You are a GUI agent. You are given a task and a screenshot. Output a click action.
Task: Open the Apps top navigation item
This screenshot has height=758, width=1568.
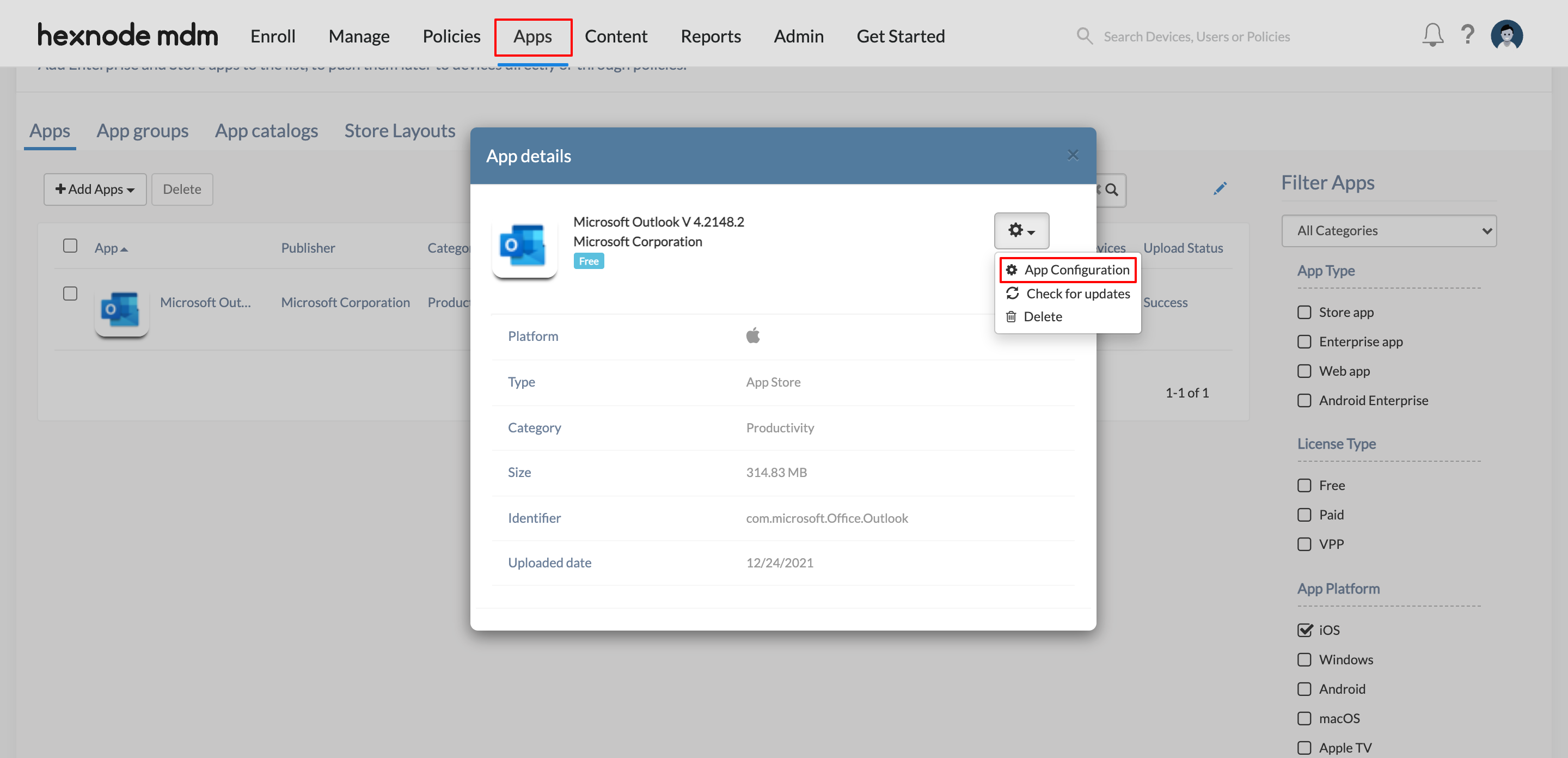coord(532,36)
